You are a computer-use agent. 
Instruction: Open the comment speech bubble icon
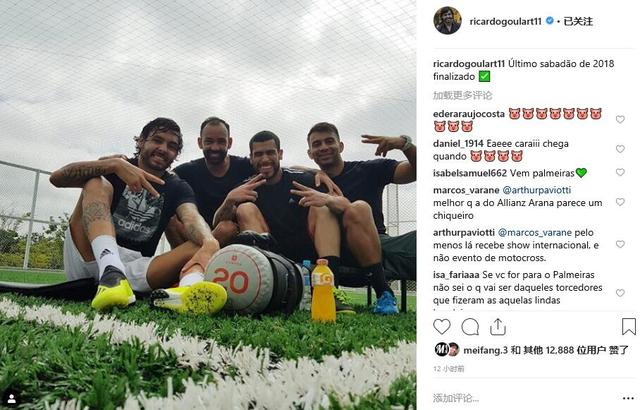coord(470,327)
